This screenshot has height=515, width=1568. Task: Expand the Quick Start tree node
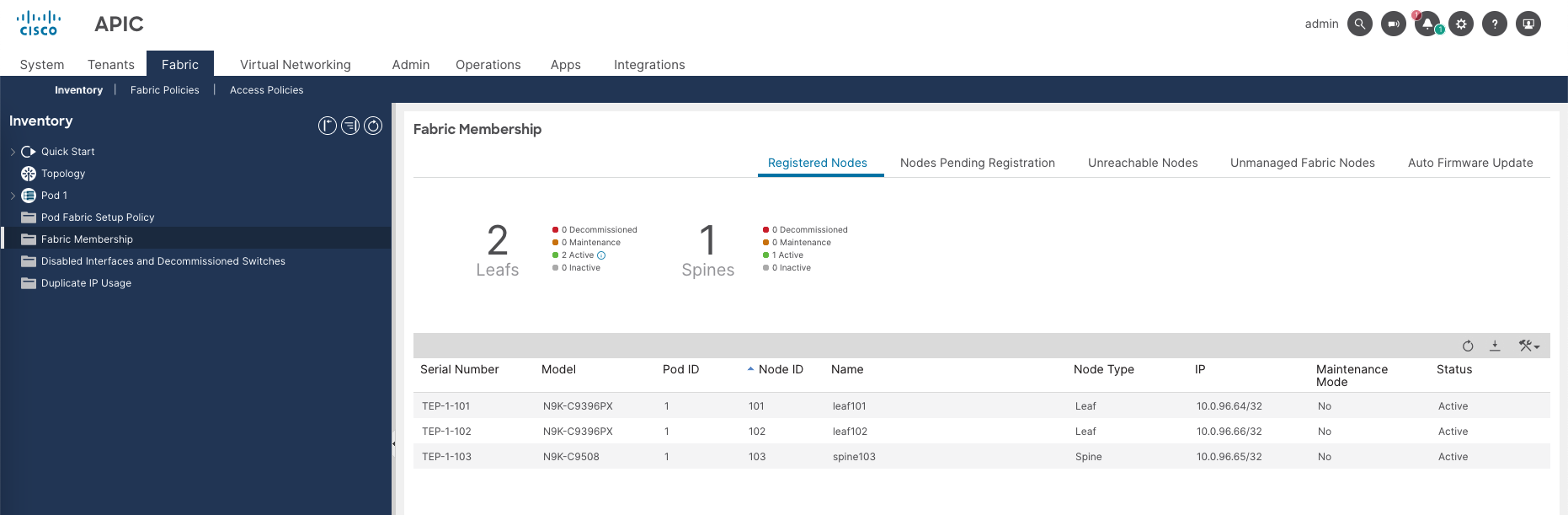13,152
